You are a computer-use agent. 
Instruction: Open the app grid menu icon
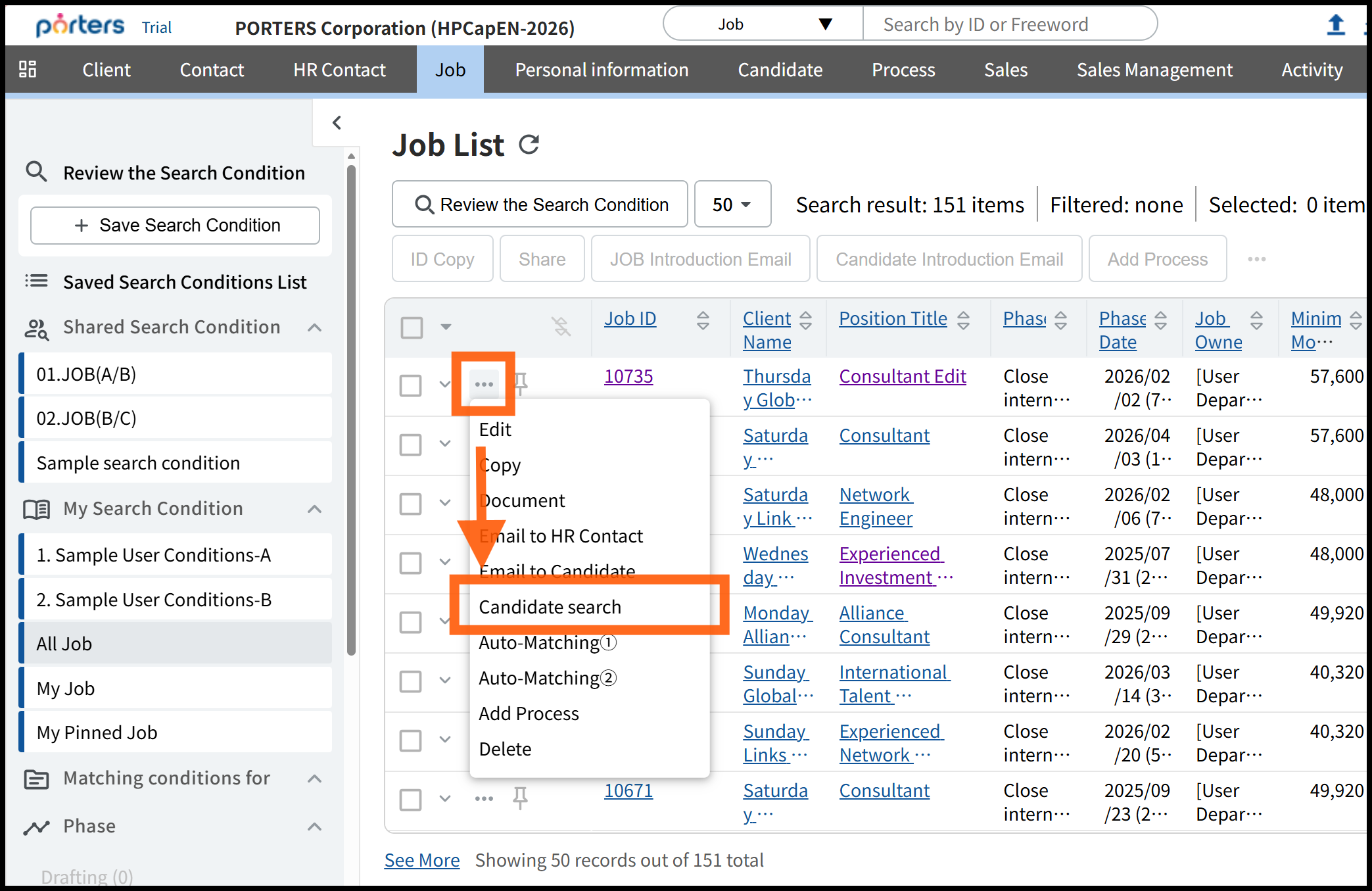(x=28, y=69)
